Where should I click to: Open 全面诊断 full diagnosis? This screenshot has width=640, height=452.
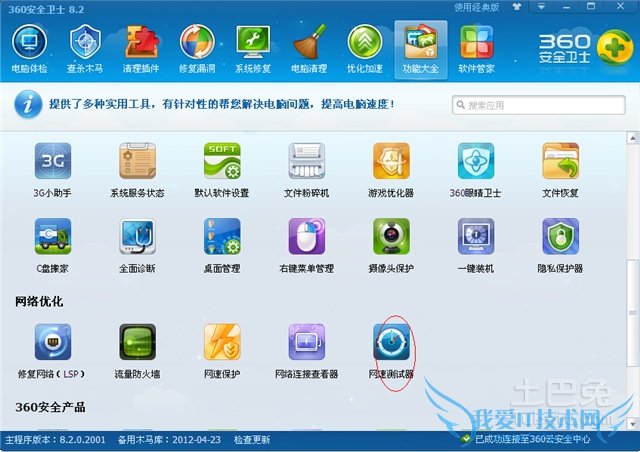click(x=137, y=245)
